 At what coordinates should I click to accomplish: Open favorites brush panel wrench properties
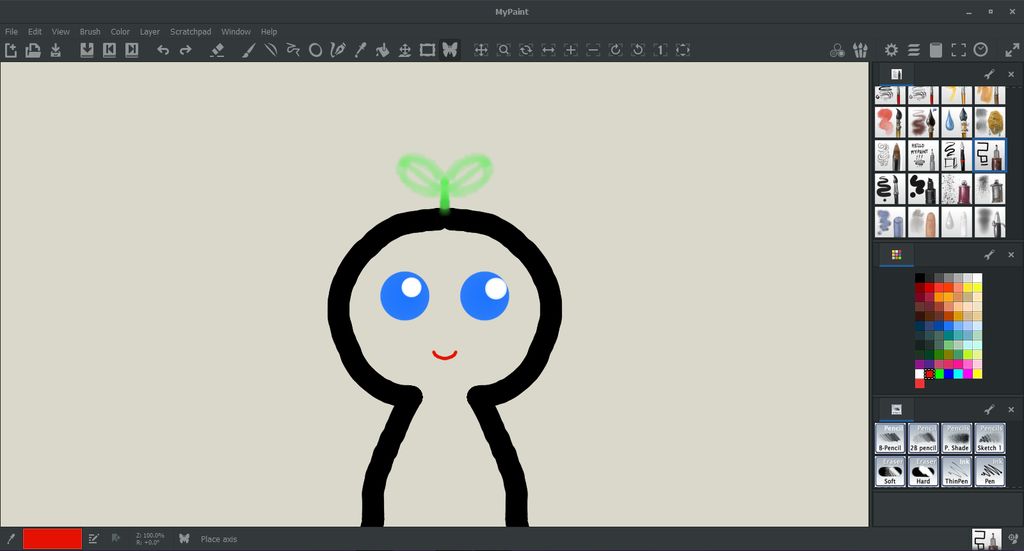(x=989, y=409)
